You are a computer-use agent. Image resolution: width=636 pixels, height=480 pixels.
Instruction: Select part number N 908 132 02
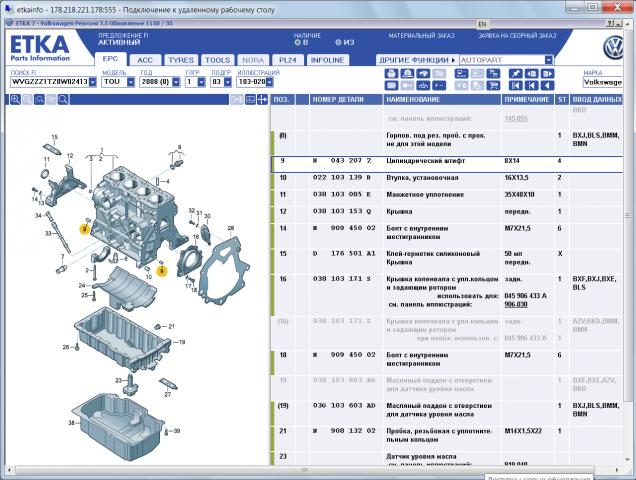click(x=344, y=431)
